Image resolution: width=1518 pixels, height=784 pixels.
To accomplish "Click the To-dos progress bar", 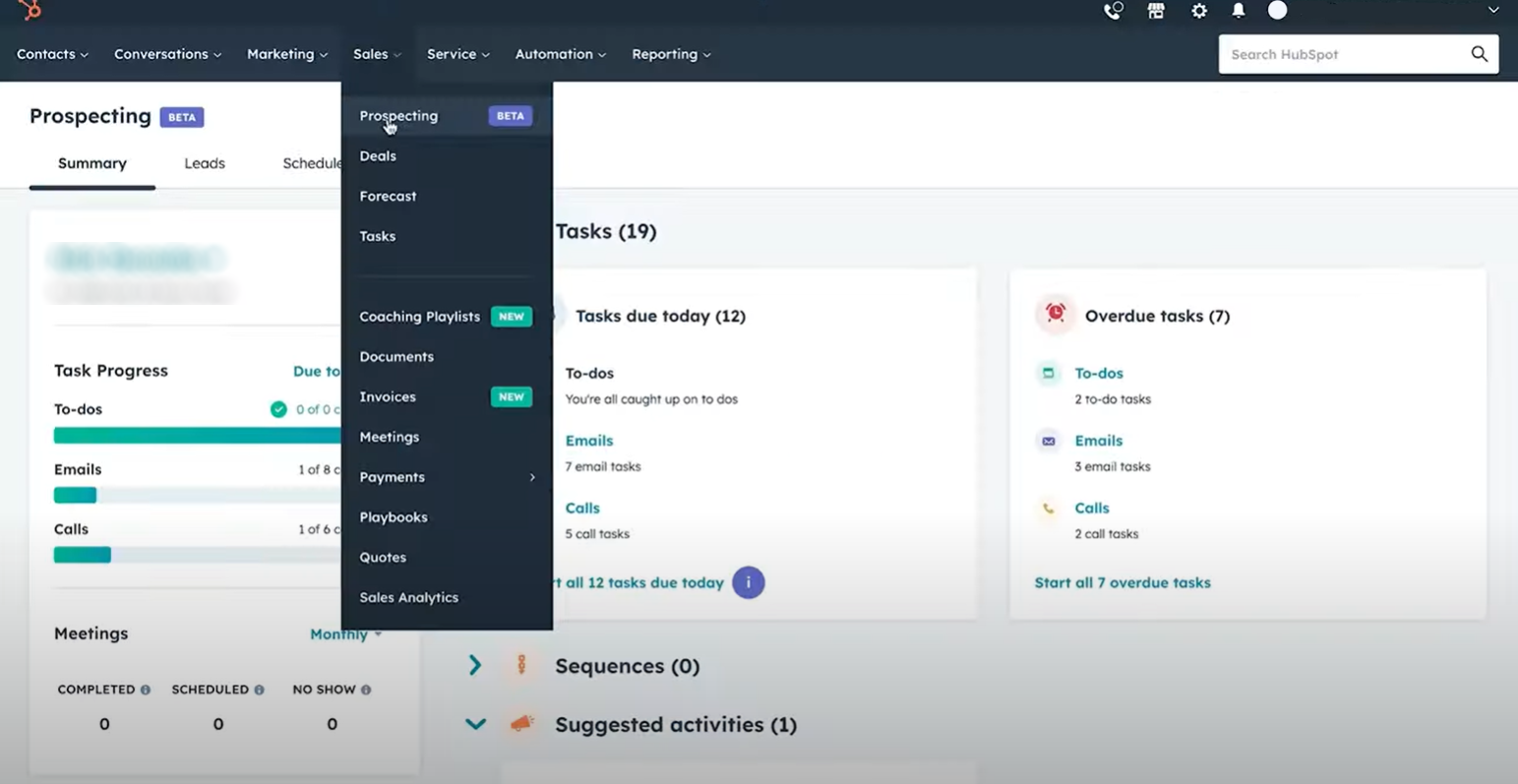I will point(197,435).
